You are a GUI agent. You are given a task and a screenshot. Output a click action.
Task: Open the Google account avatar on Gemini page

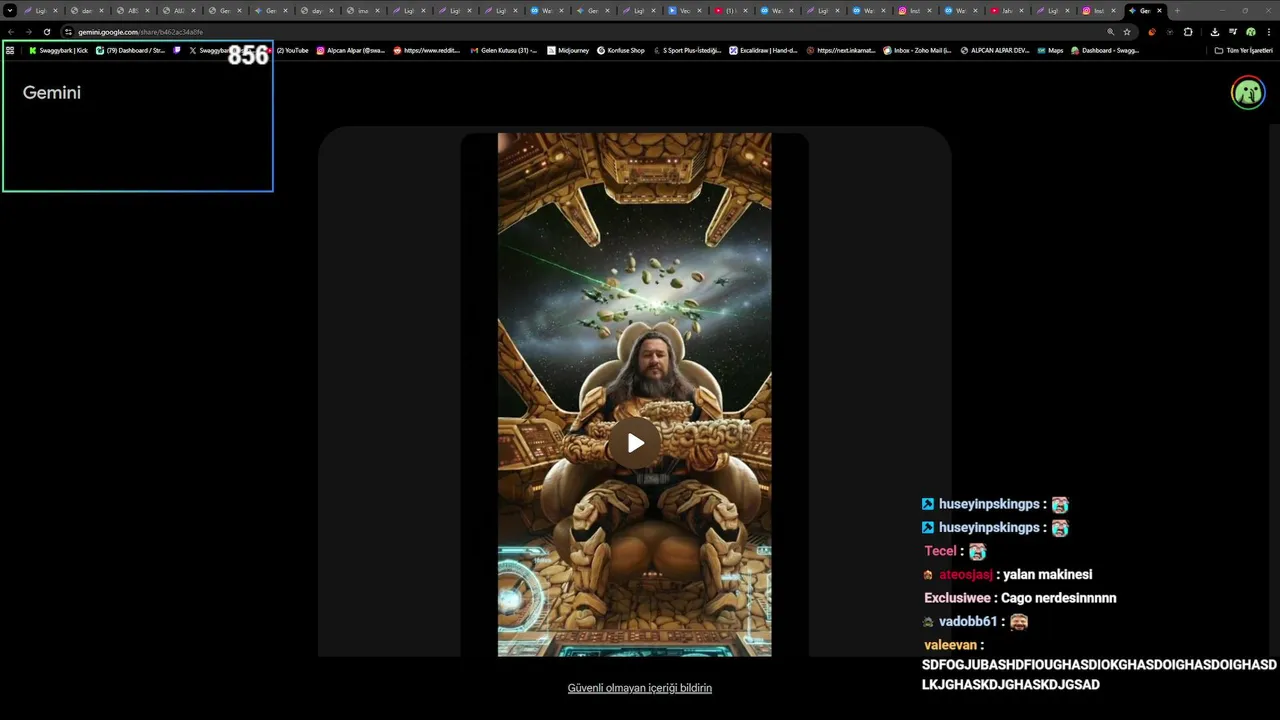point(1248,92)
